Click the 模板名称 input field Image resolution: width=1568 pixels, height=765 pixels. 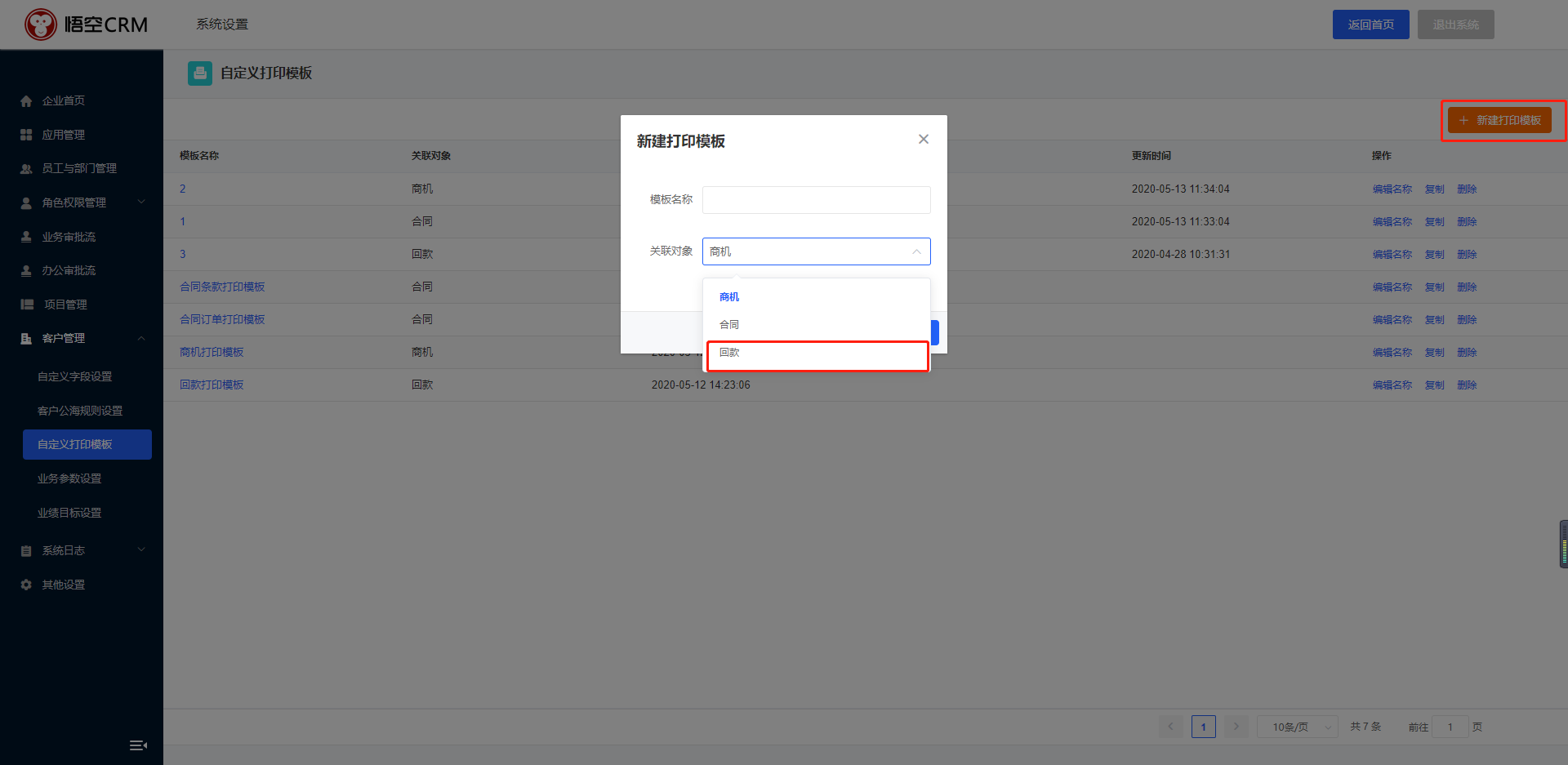(816, 200)
